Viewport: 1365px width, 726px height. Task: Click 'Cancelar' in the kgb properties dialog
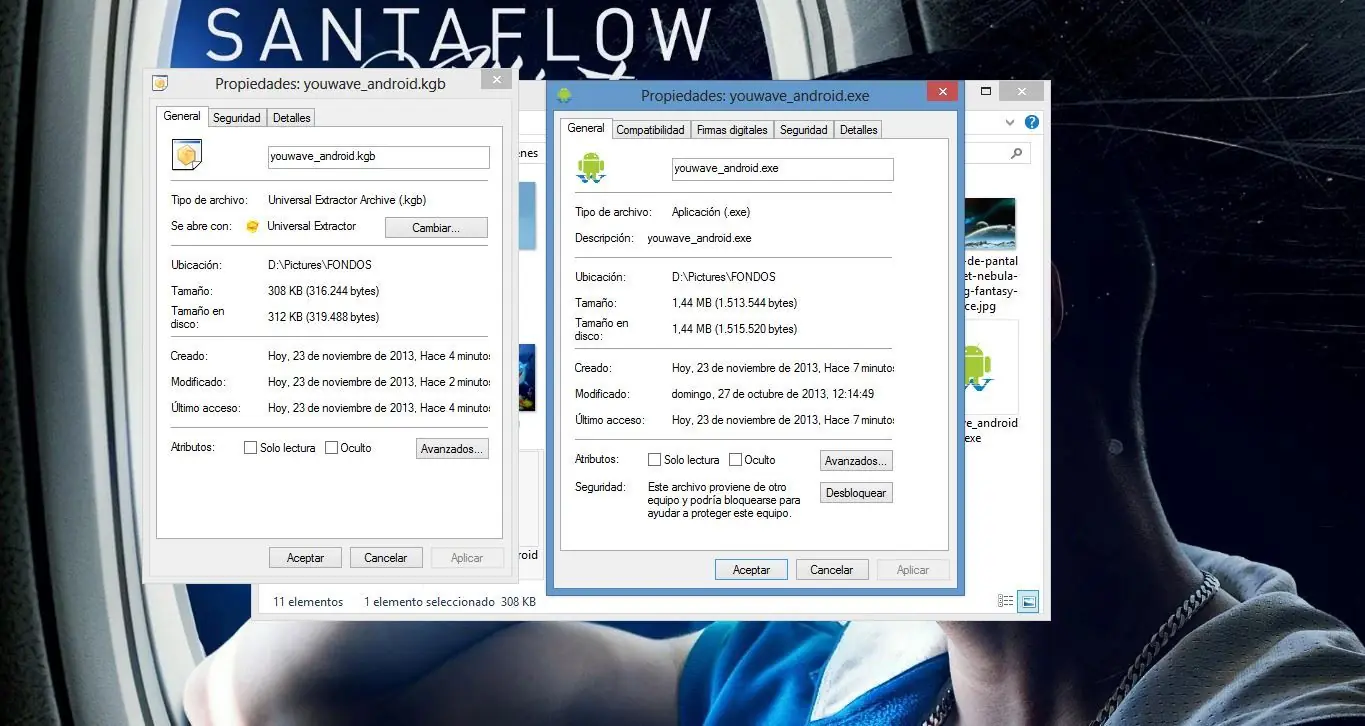coord(385,558)
